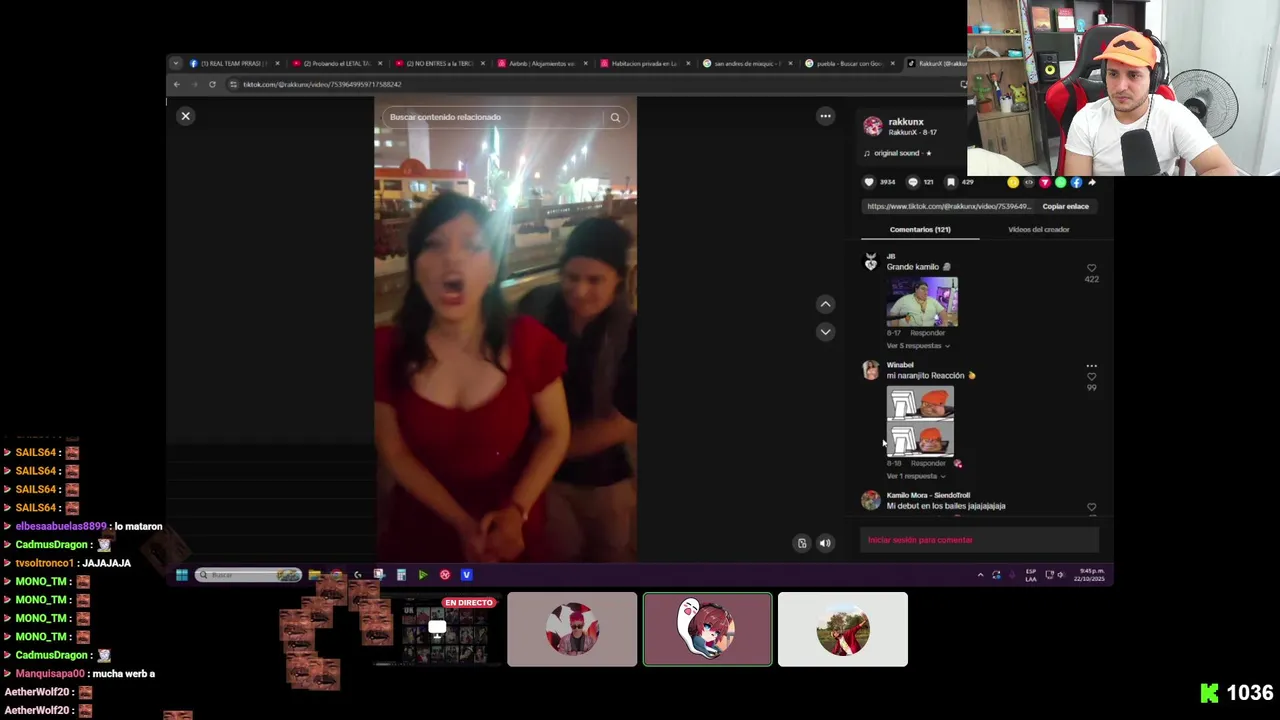Close the TikTok video viewer with the X
The width and height of the screenshot is (1280, 720).
(x=185, y=116)
